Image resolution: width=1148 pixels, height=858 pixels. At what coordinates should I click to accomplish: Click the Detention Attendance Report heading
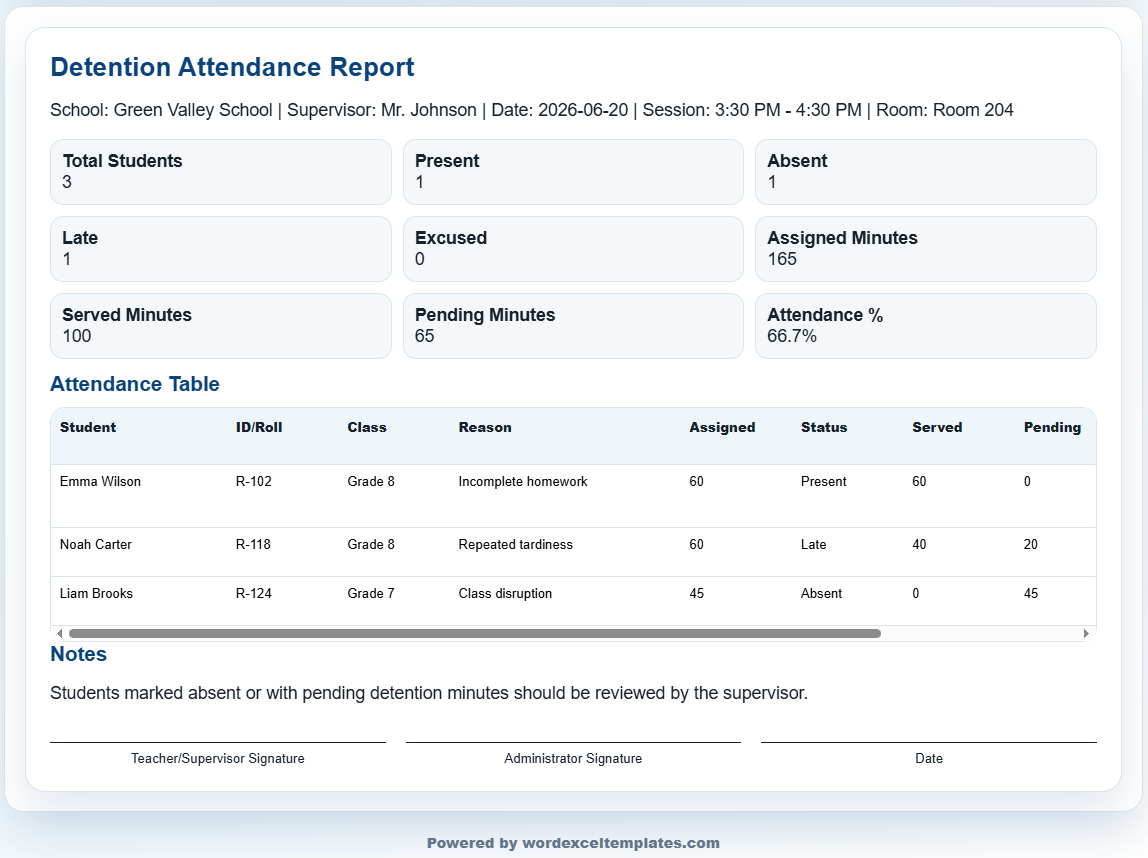click(x=232, y=67)
